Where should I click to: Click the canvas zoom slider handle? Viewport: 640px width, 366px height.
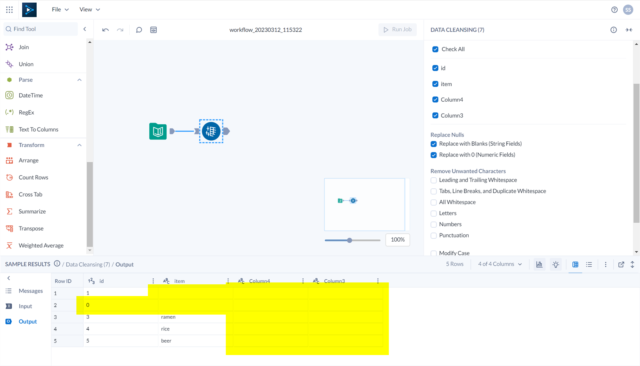pyautogui.click(x=349, y=240)
